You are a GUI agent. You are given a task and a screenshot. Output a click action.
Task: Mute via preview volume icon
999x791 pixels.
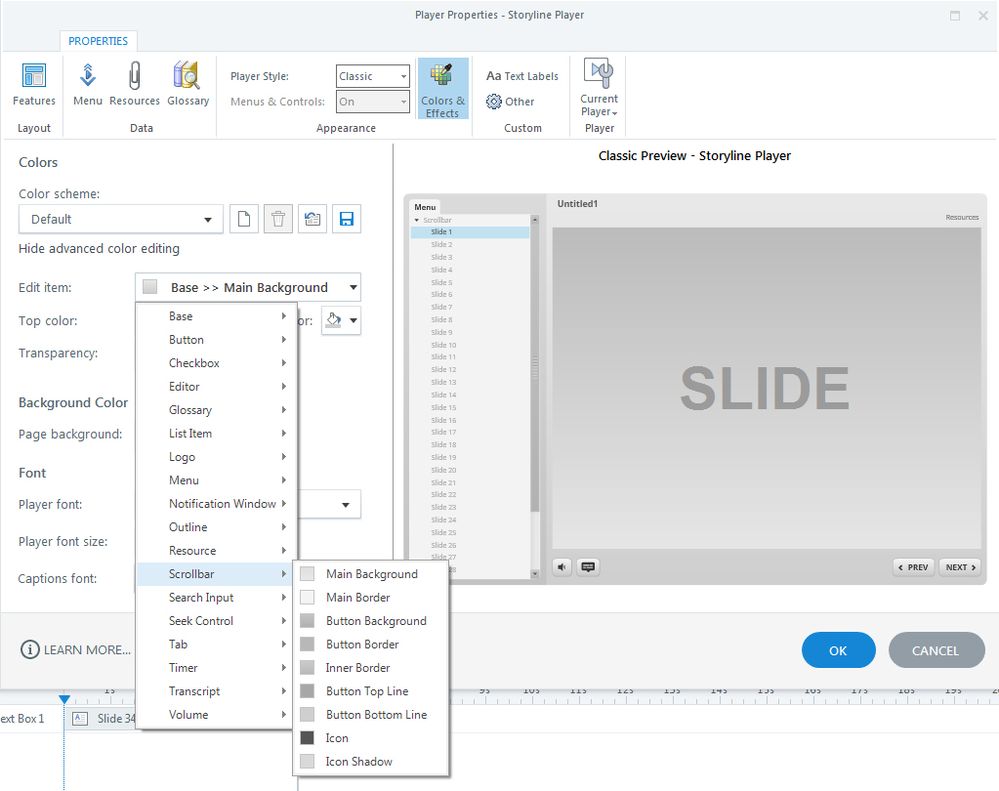pyautogui.click(x=563, y=567)
